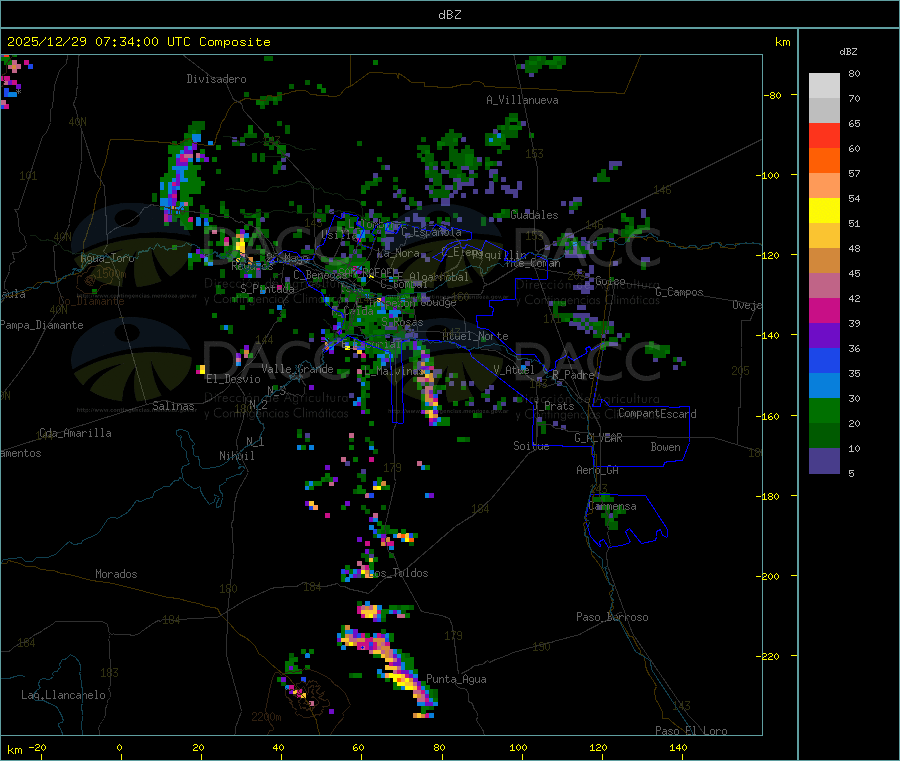Click the dBZ title at top center
The height and width of the screenshot is (761, 900).
(x=449, y=15)
